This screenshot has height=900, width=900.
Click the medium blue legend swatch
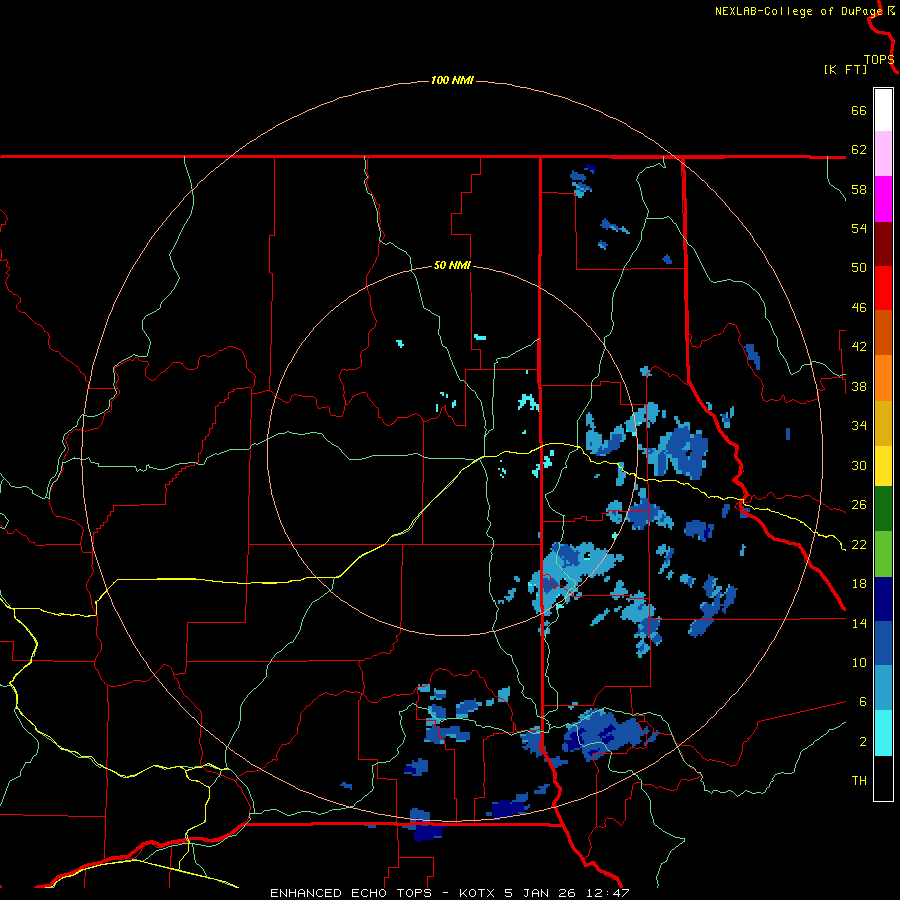(x=883, y=644)
